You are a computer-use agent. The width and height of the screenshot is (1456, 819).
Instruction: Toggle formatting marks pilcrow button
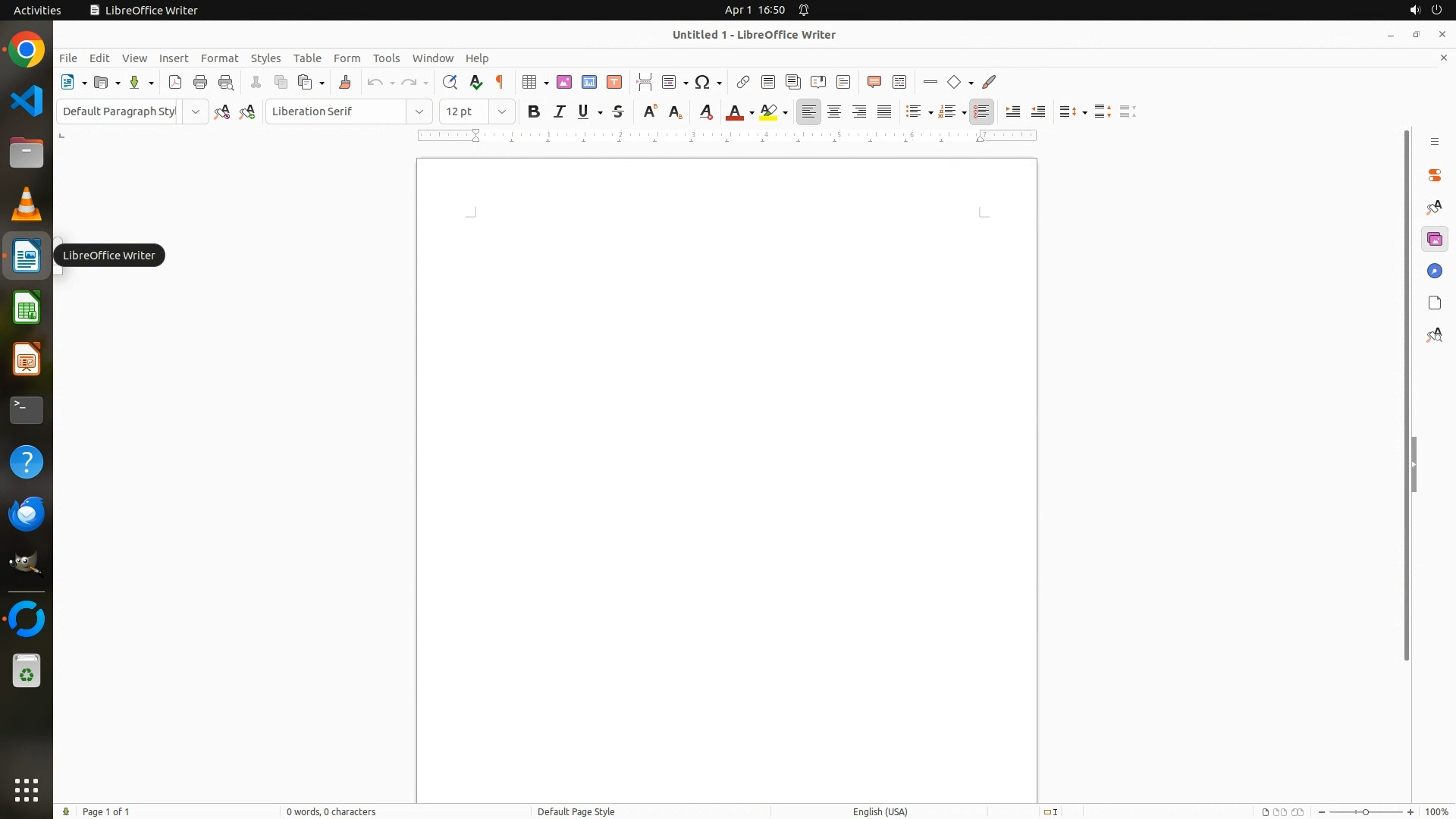pos(500,82)
